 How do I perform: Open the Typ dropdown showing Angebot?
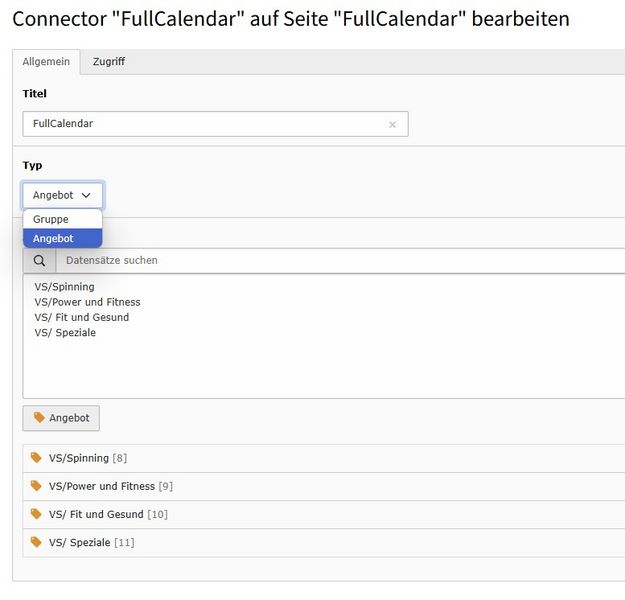pyautogui.click(x=62, y=195)
